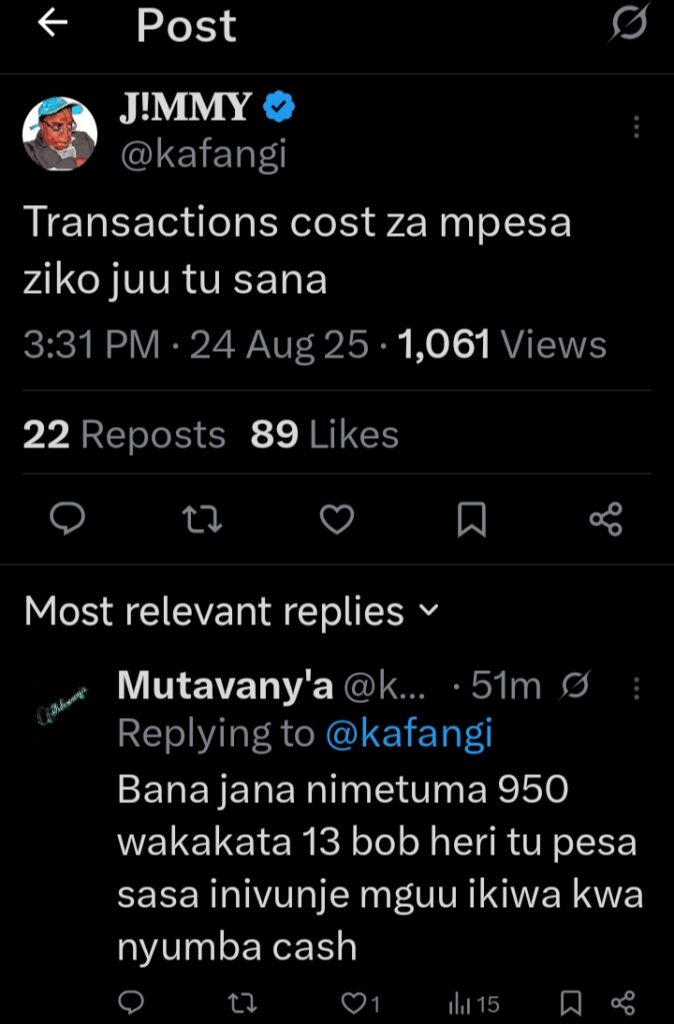Like J!MMY's main post
The width and height of the screenshot is (674, 1024).
point(337,519)
